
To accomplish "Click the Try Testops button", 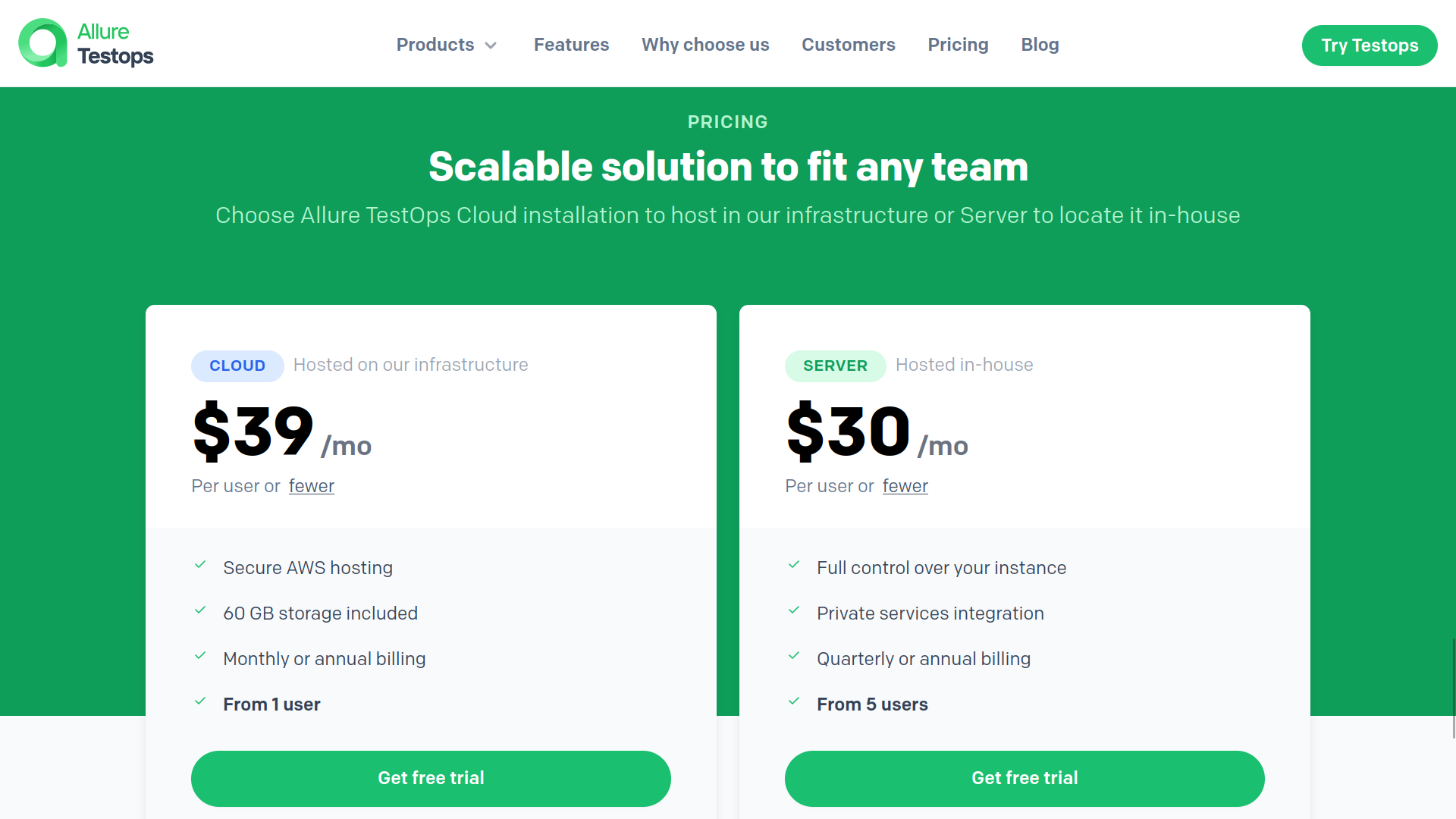I will point(1370,45).
